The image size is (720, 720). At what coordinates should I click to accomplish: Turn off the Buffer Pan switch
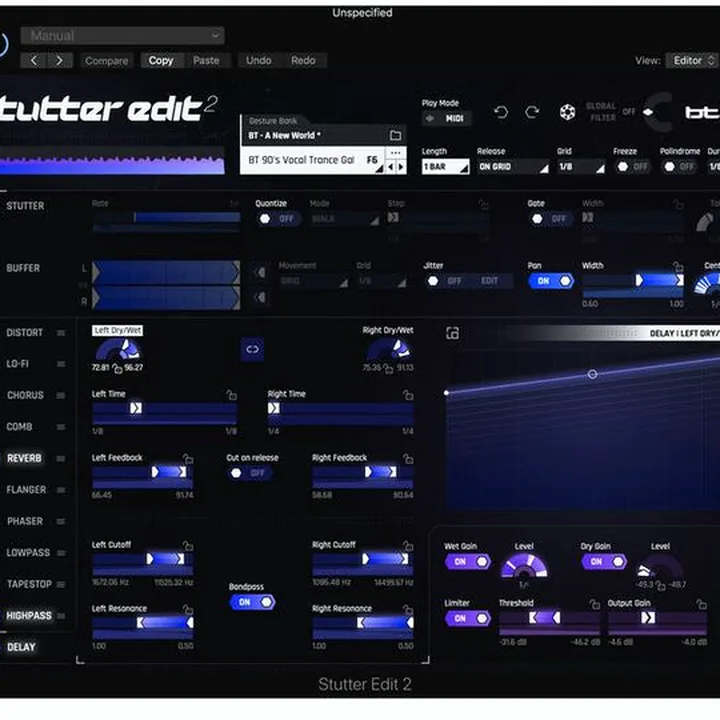(x=551, y=281)
